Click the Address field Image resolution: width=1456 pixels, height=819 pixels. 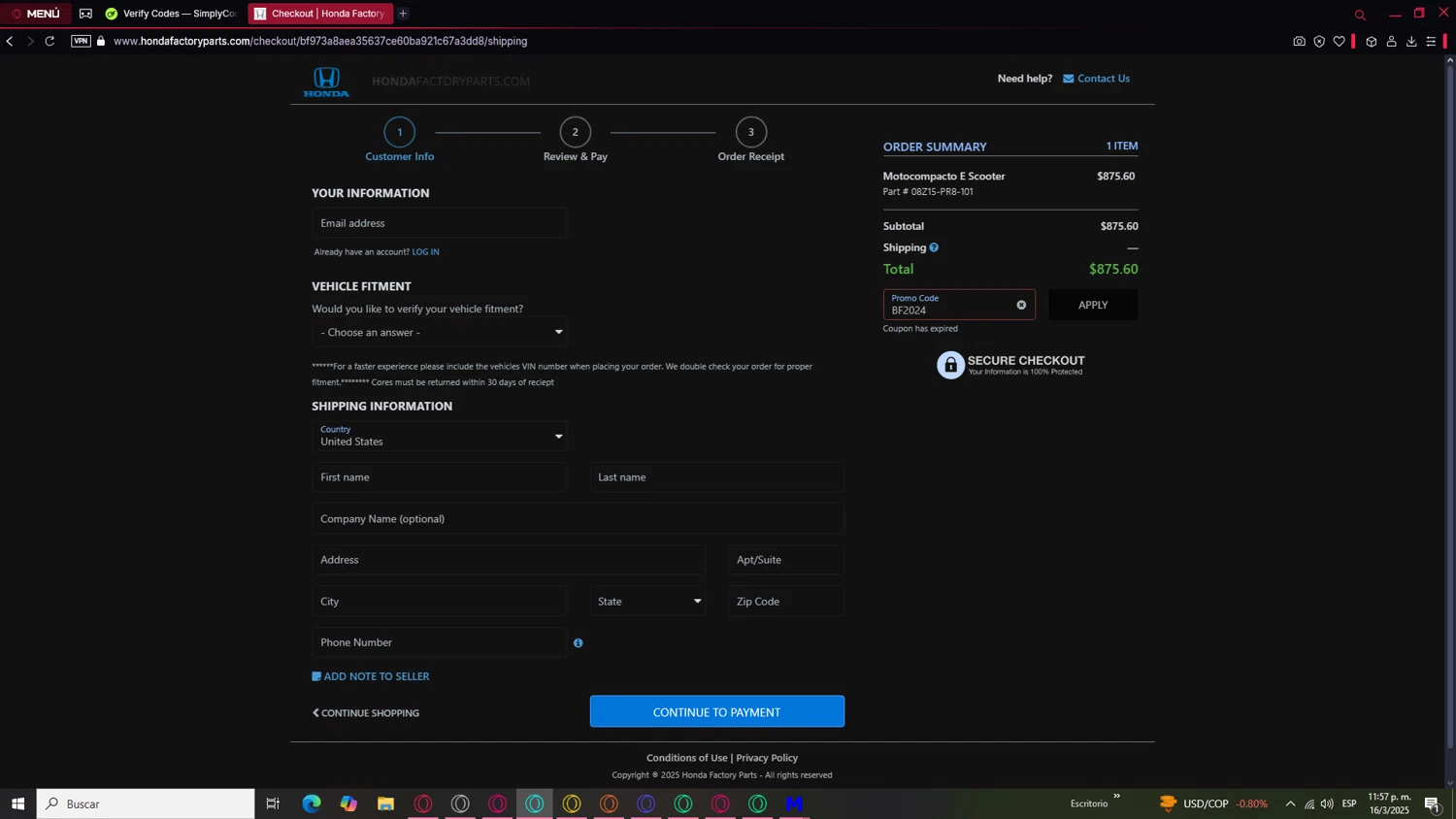[509, 560]
